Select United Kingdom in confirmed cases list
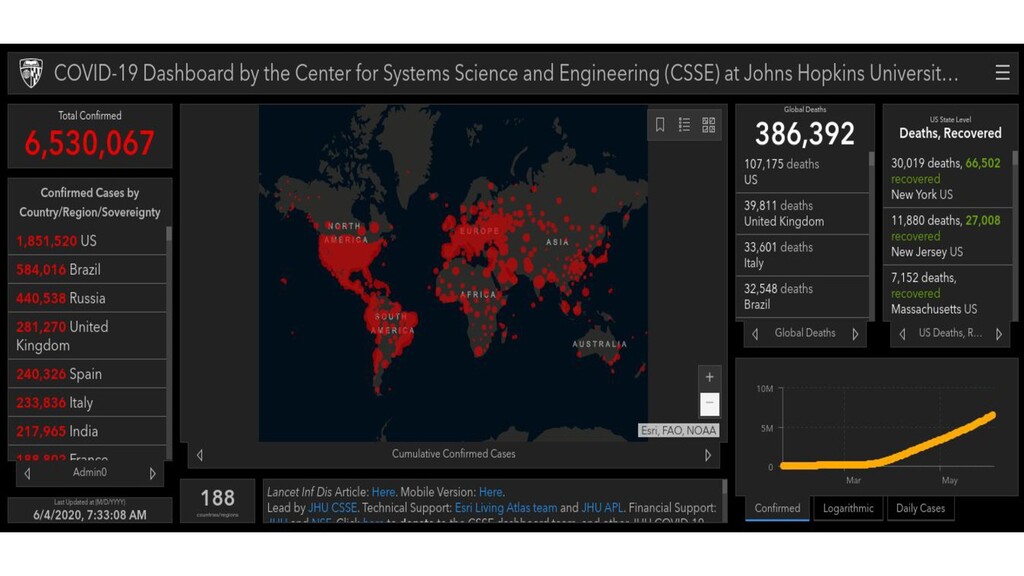The image size is (1024, 576). (x=88, y=336)
